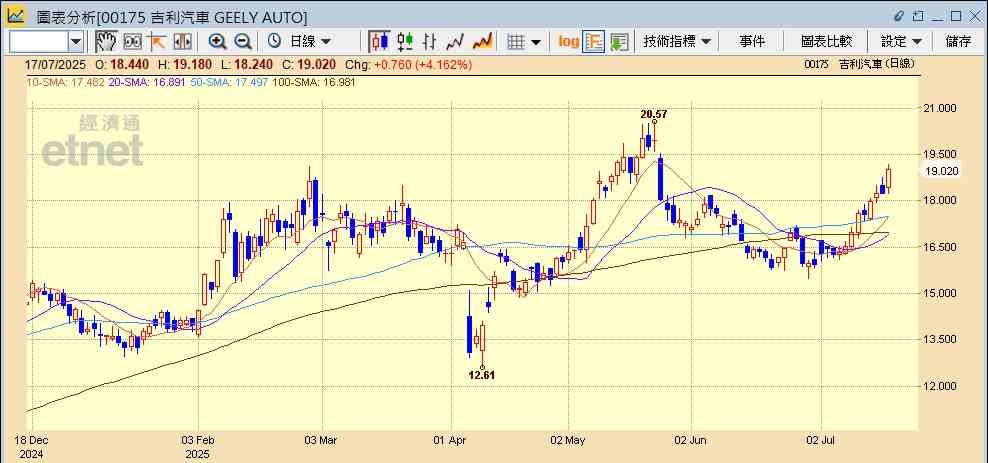The image size is (988, 463).
Task: Open the 事件 events menu
Action: click(752, 42)
